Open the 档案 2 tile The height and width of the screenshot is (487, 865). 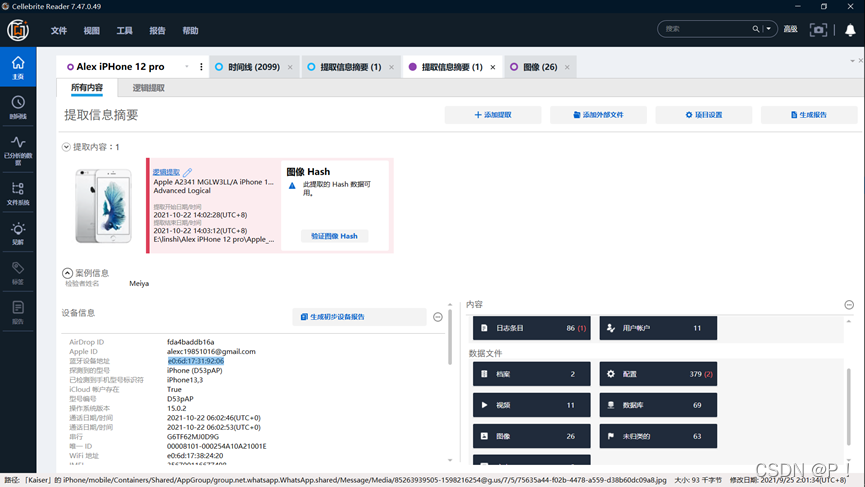532,374
